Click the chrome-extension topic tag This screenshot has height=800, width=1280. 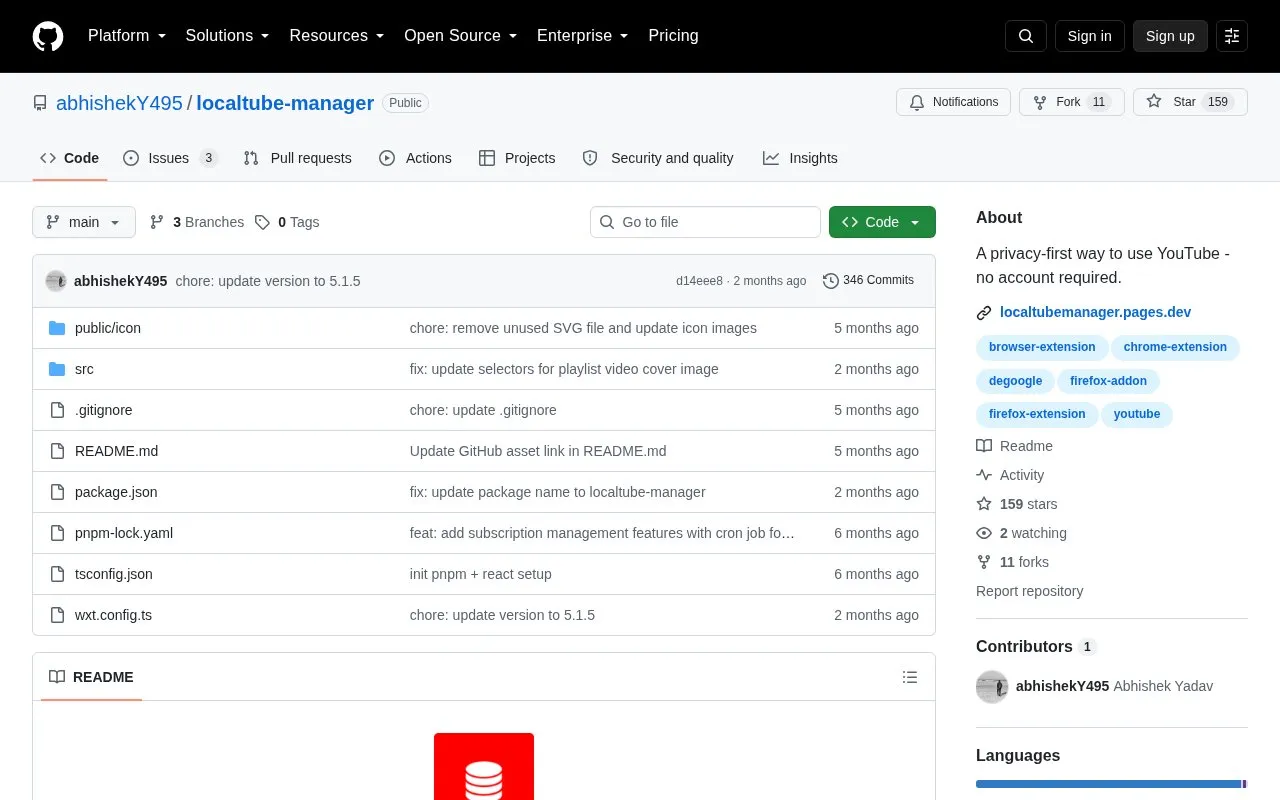[1175, 347]
